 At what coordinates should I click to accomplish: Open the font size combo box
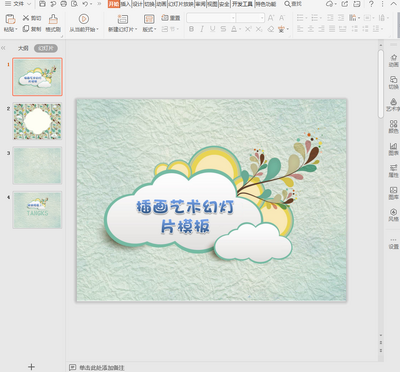coord(250,18)
